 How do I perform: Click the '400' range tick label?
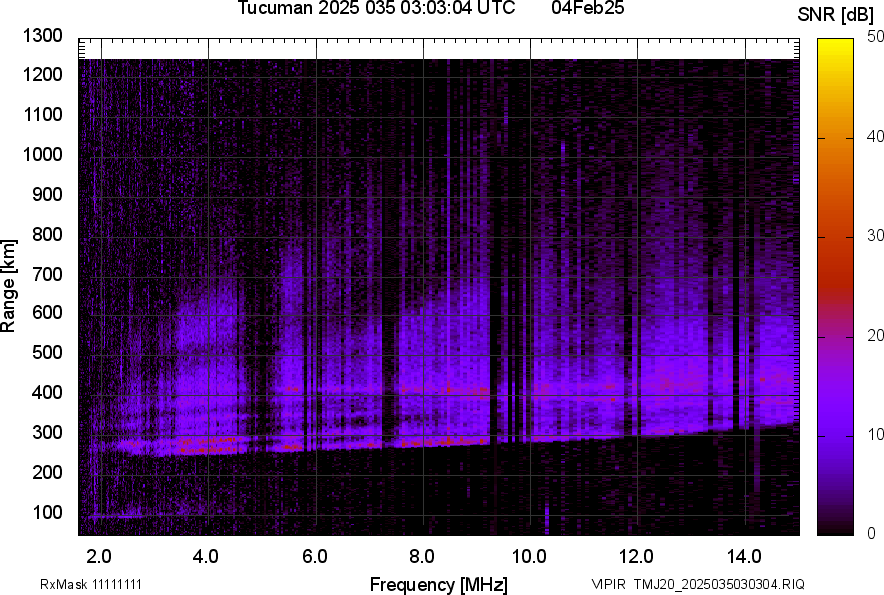click(x=47, y=393)
